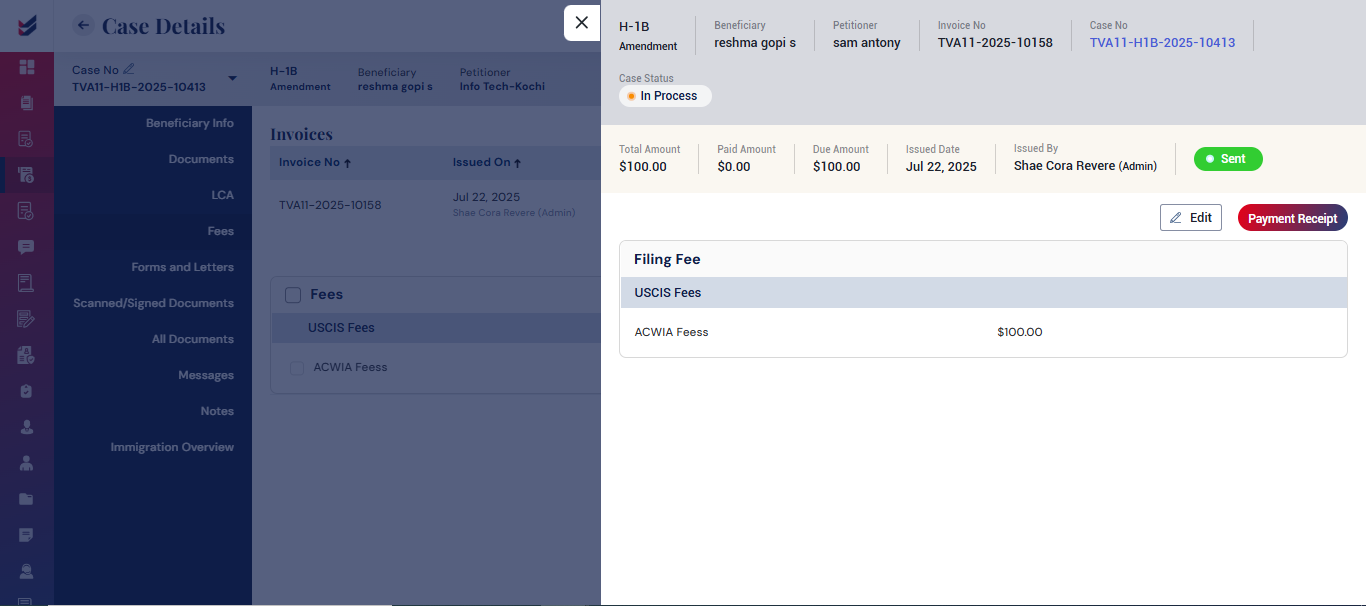
Task: Open the Beneficiary Info section
Action: 189,123
